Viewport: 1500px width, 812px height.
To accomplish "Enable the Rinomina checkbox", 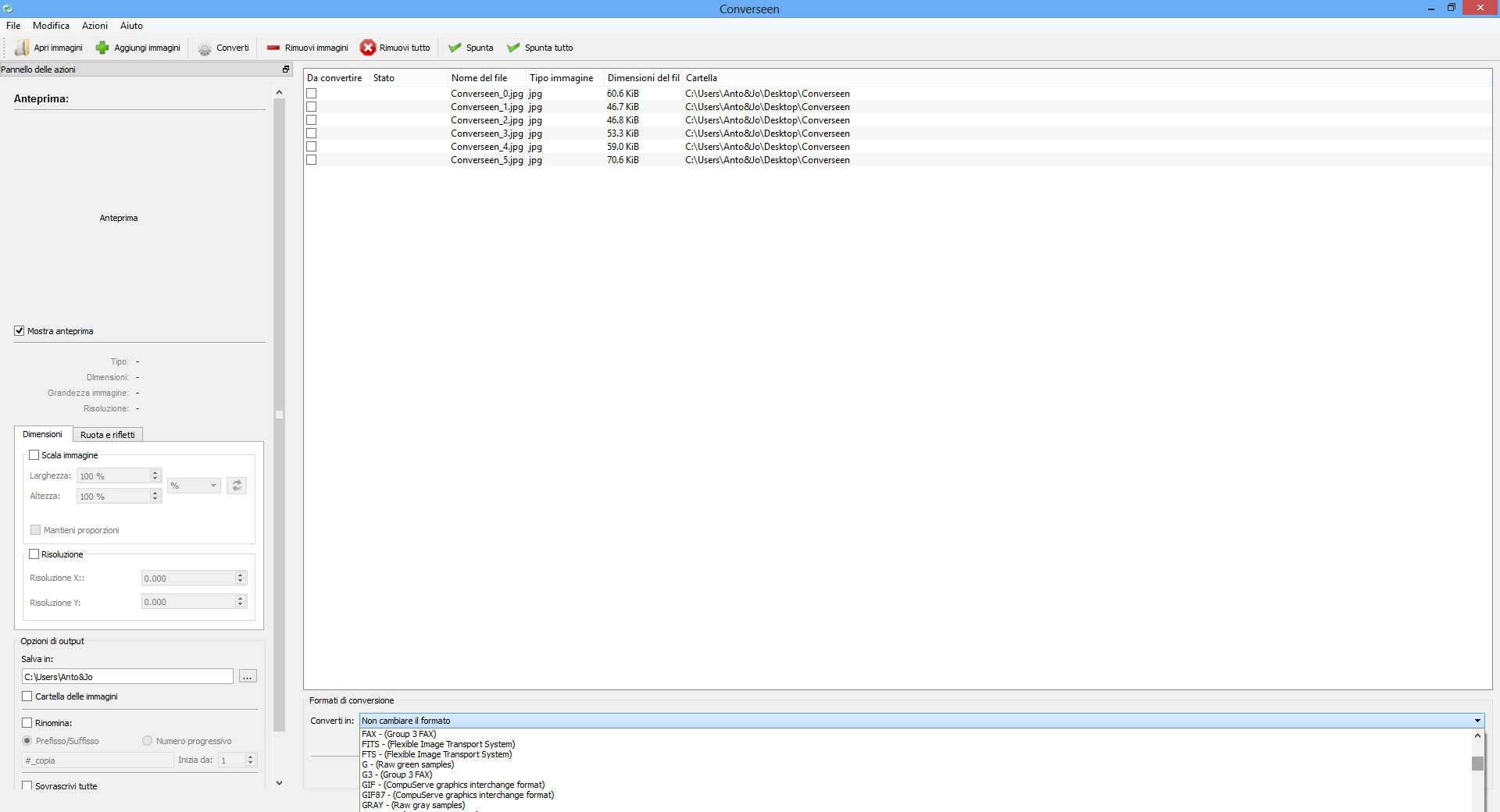I will (x=27, y=723).
